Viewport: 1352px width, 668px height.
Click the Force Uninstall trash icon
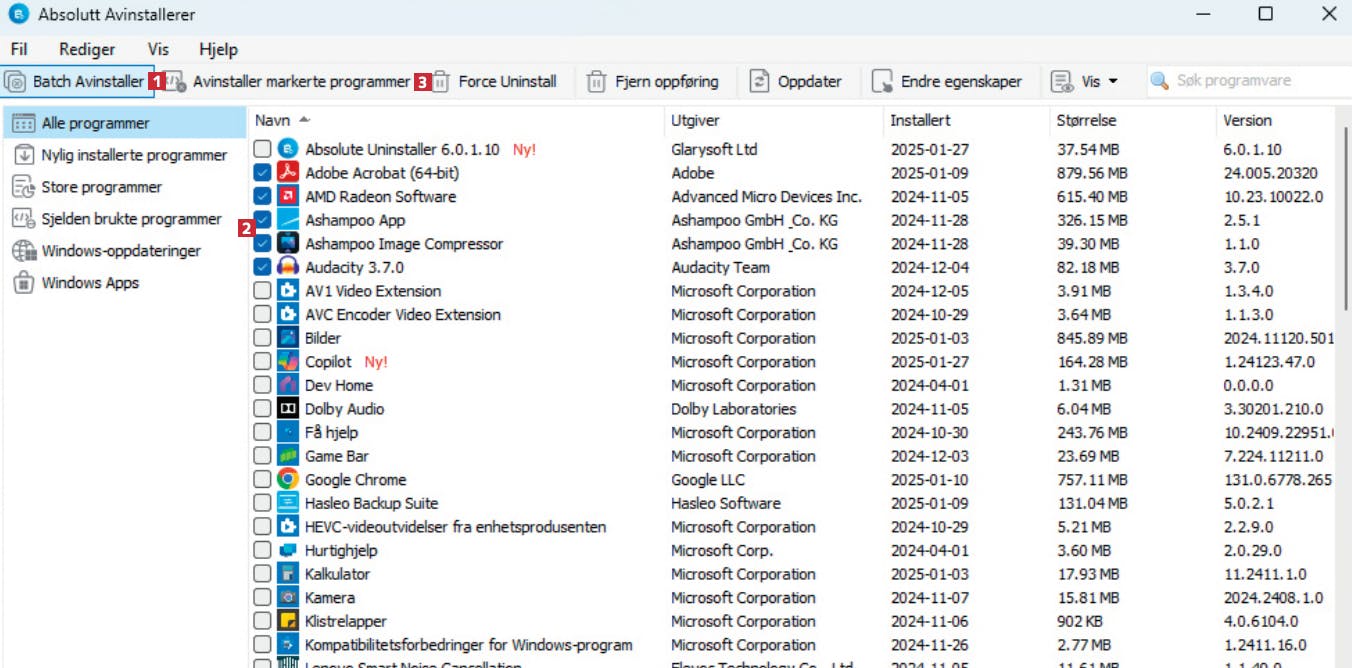(442, 82)
